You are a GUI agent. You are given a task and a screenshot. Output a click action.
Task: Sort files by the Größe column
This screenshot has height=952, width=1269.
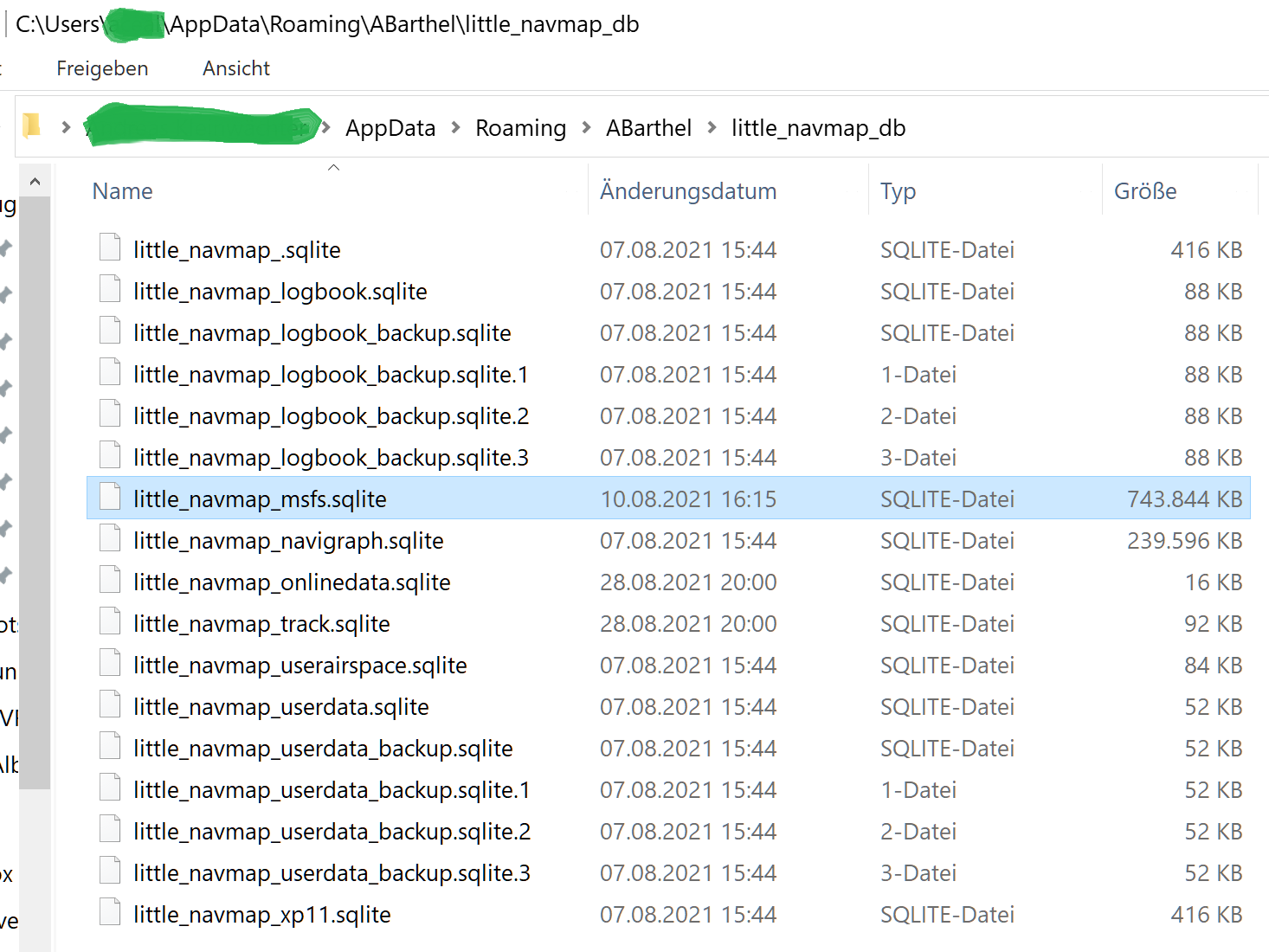[x=1145, y=191]
